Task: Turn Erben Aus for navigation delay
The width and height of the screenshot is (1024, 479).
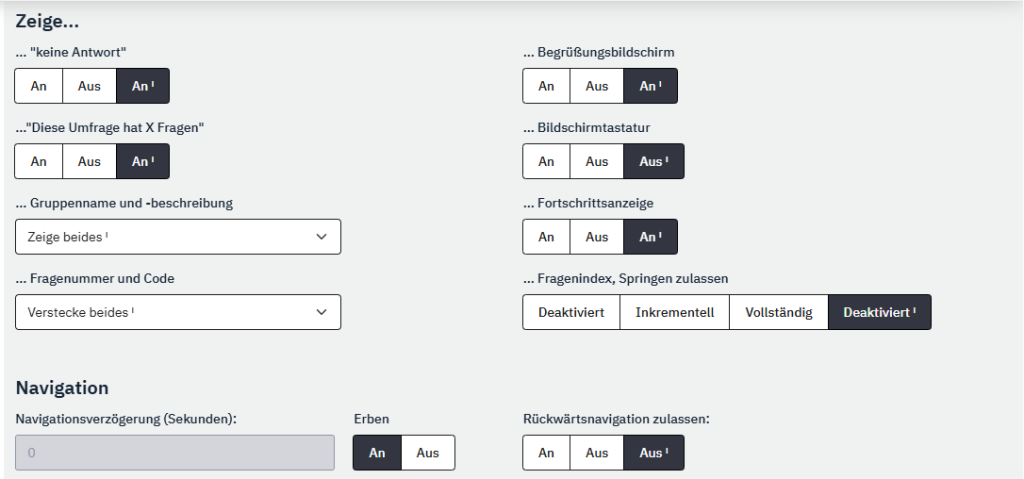Action: 428,453
